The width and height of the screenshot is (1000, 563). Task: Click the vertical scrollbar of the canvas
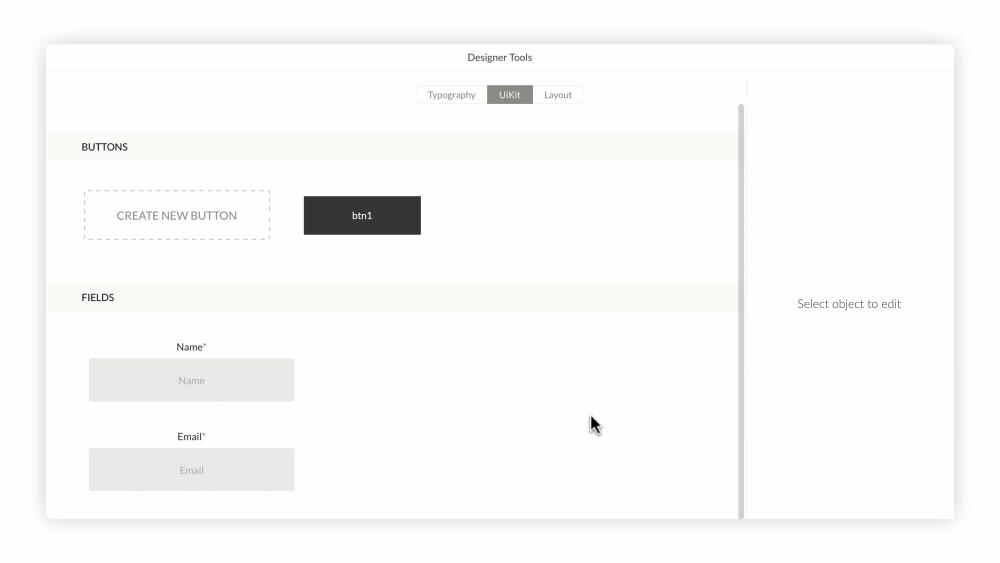pyautogui.click(x=741, y=300)
